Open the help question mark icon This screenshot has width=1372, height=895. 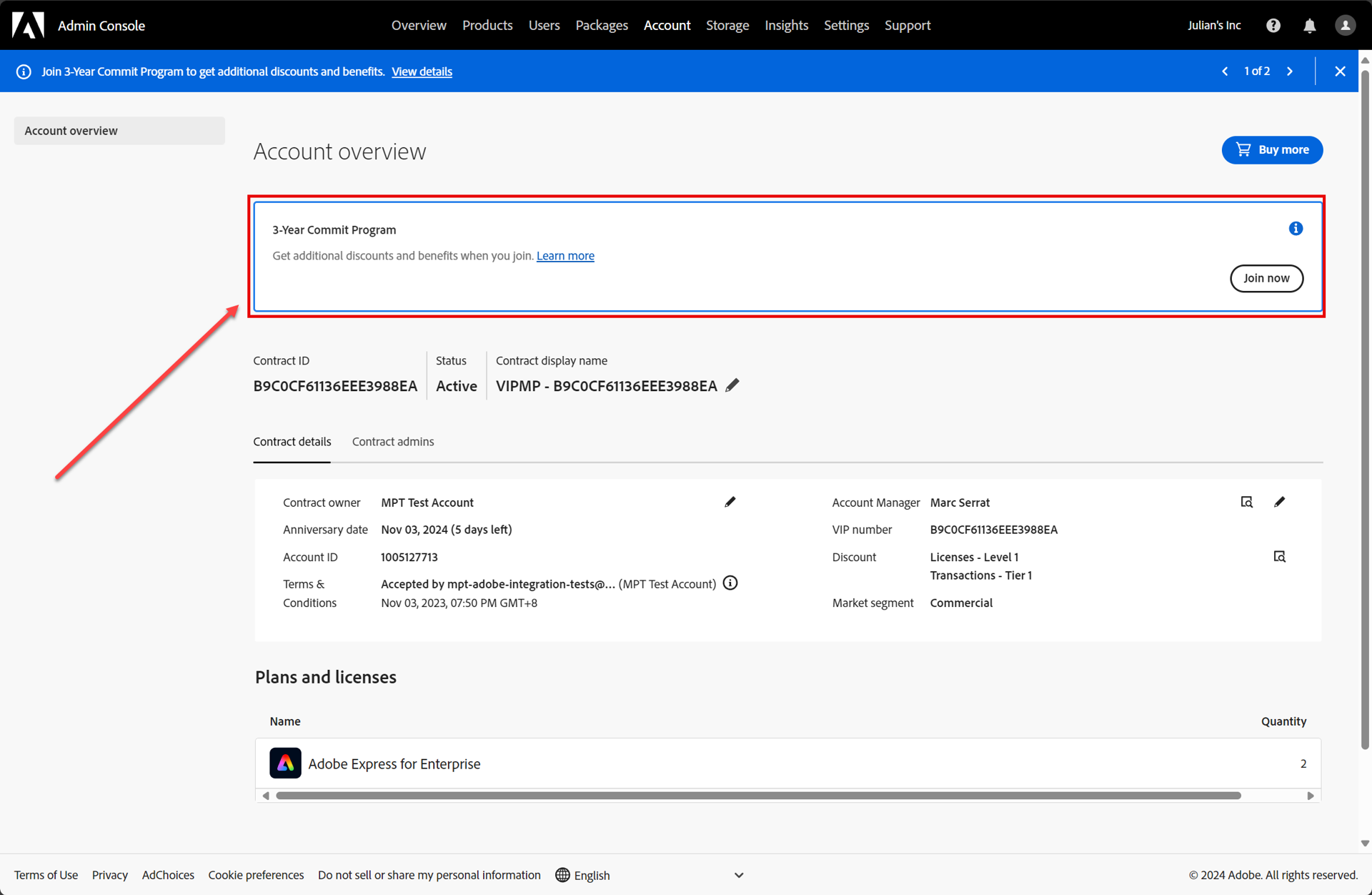1273,26
